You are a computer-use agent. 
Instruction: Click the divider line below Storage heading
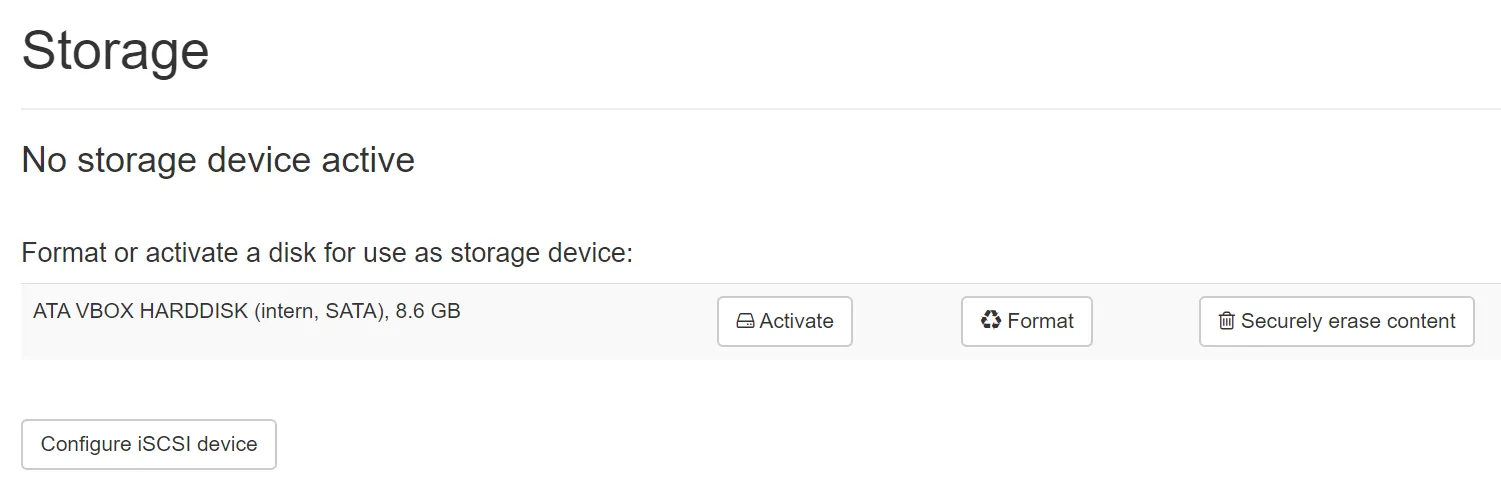coord(760,108)
